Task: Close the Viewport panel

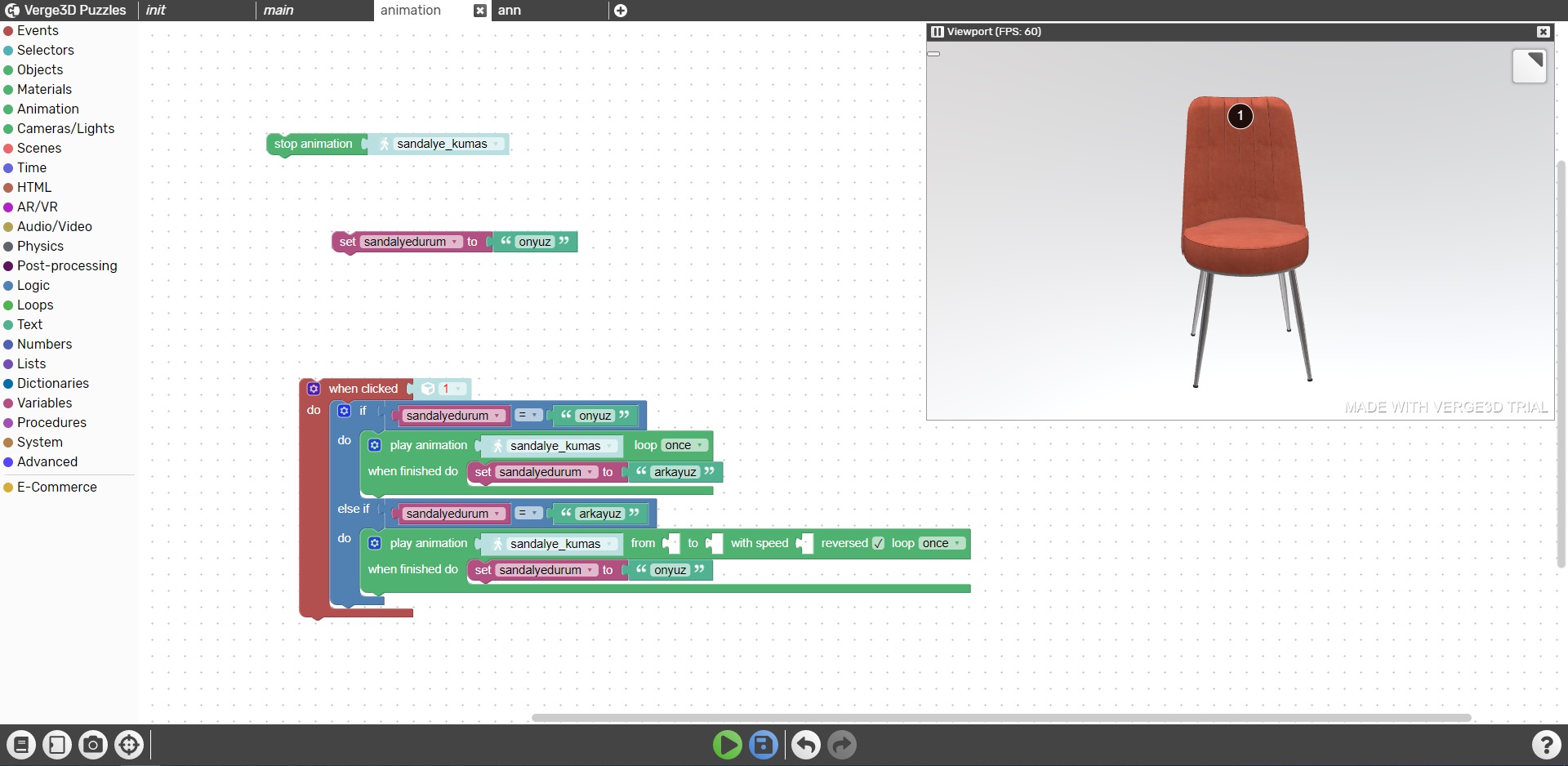Action: tap(1543, 32)
